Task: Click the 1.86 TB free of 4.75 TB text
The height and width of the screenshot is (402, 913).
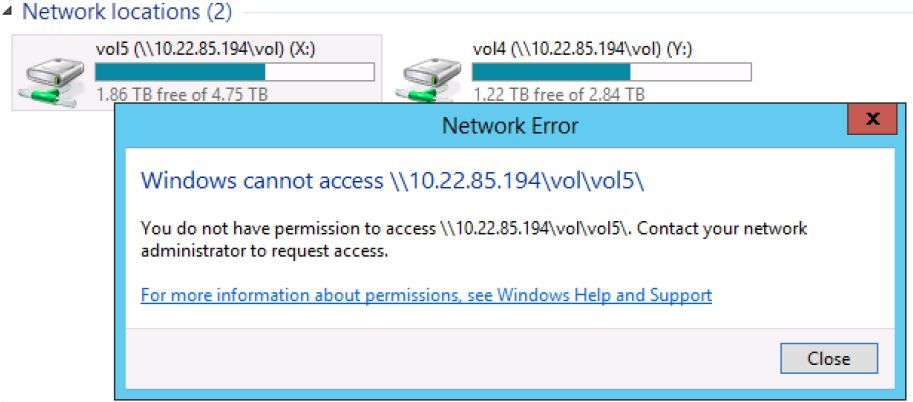Action: click(182, 95)
